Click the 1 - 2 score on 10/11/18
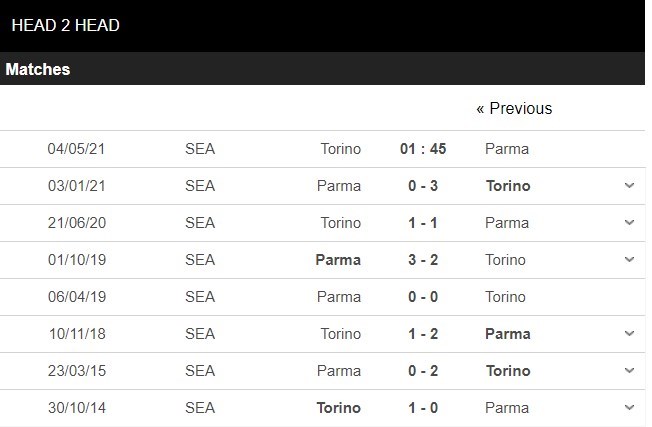Viewport: 652px width, 427px height. click(423, 334)
